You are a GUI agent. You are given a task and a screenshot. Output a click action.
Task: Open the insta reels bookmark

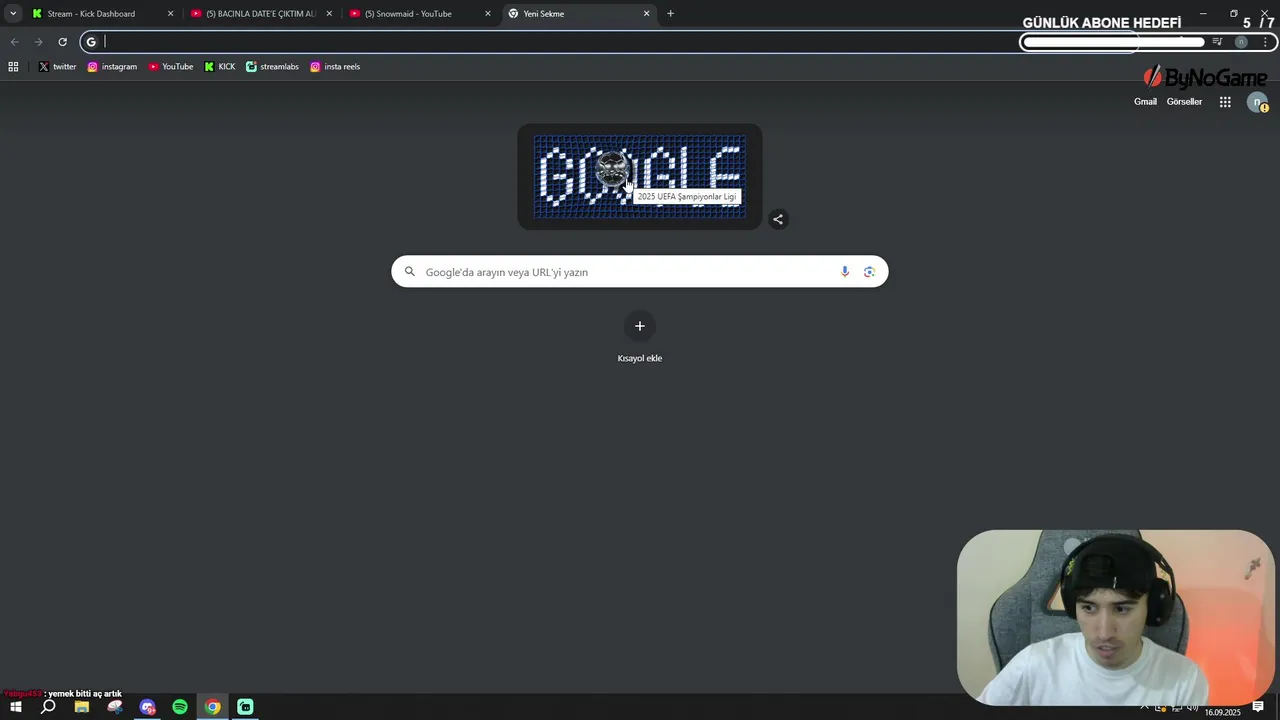pos(335,67)
